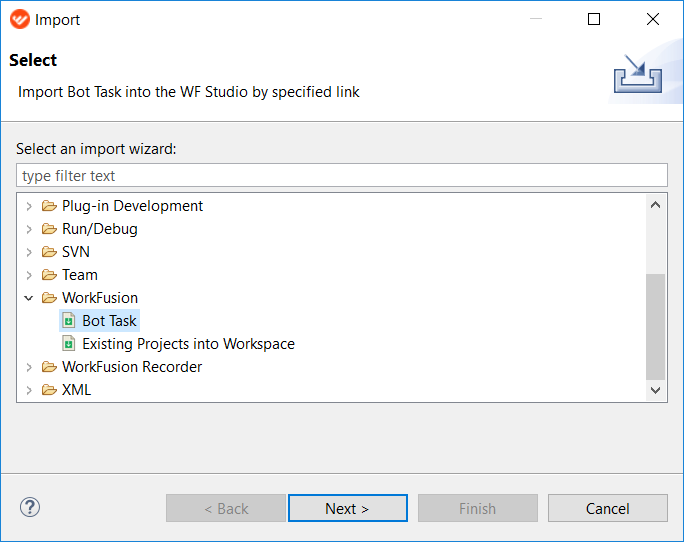The image size is (684, 542).
Task: Click the disabled Finish button
Action: (x=478, y=508)
